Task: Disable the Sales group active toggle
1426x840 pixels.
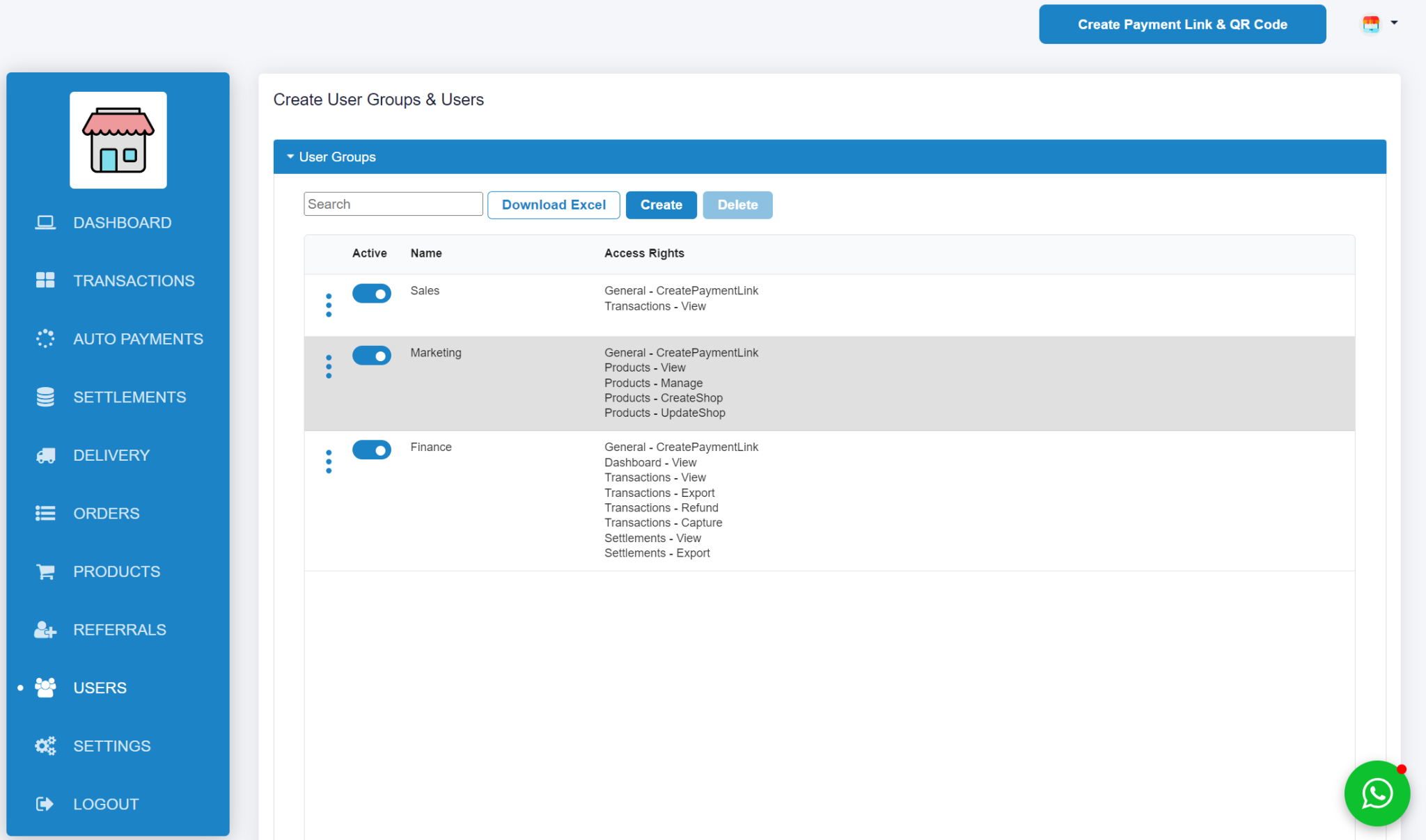Action: pos(371,294)
